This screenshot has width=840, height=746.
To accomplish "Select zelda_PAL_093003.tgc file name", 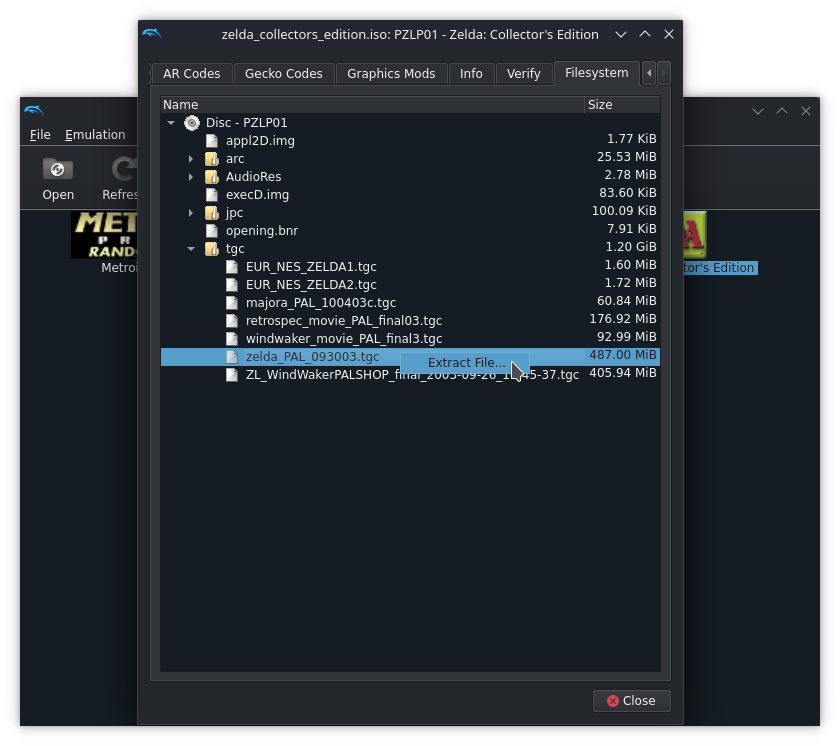I will tap(312, 357).
